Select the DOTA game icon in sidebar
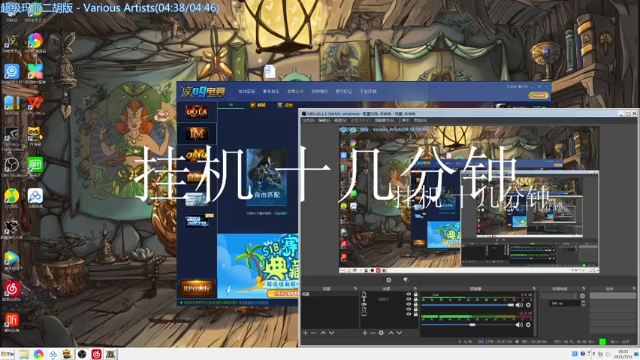Viewport: 640px width, 360px height. (x=197, y=111)
